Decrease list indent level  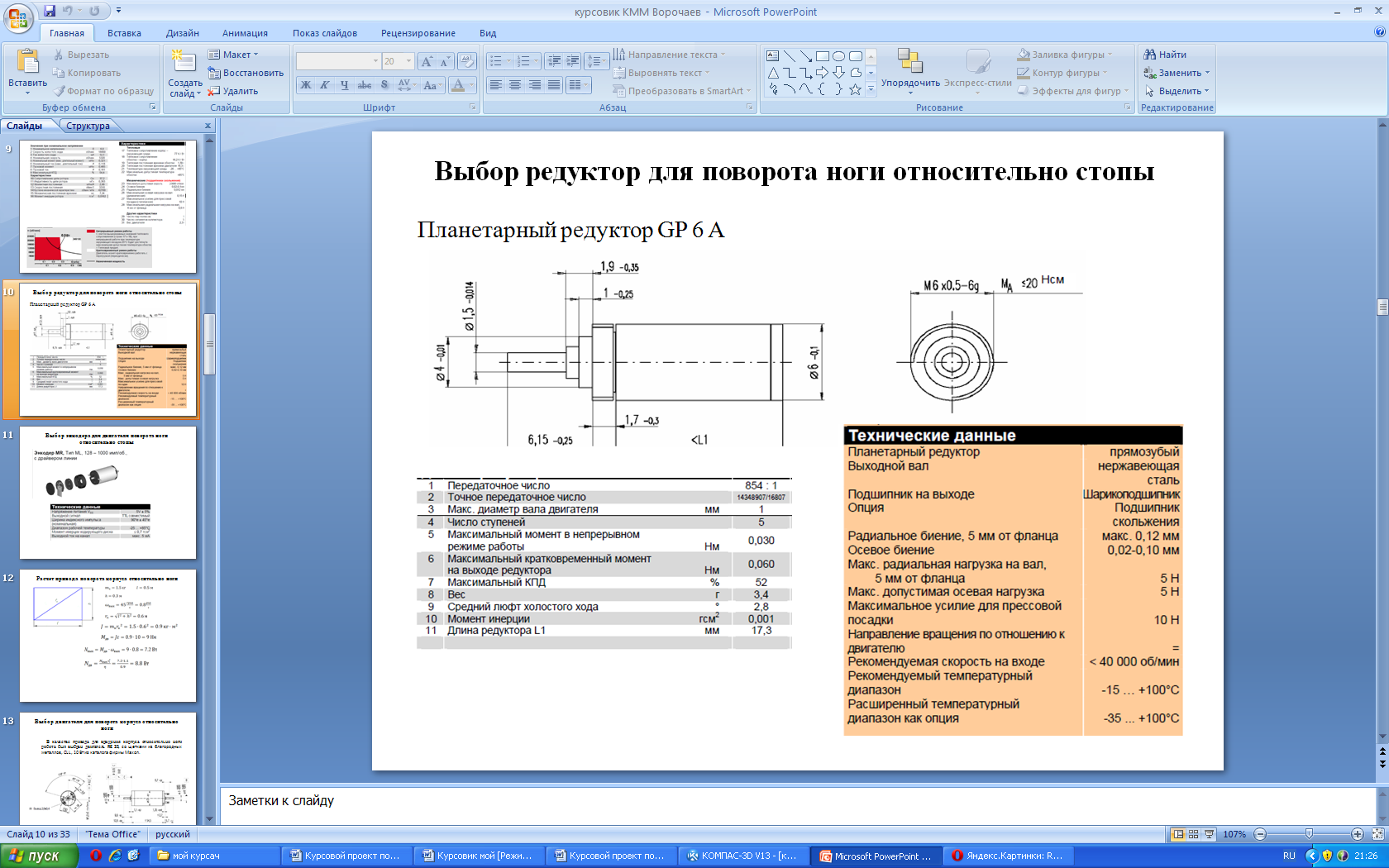pyautogui.click(x=554, y=61)
